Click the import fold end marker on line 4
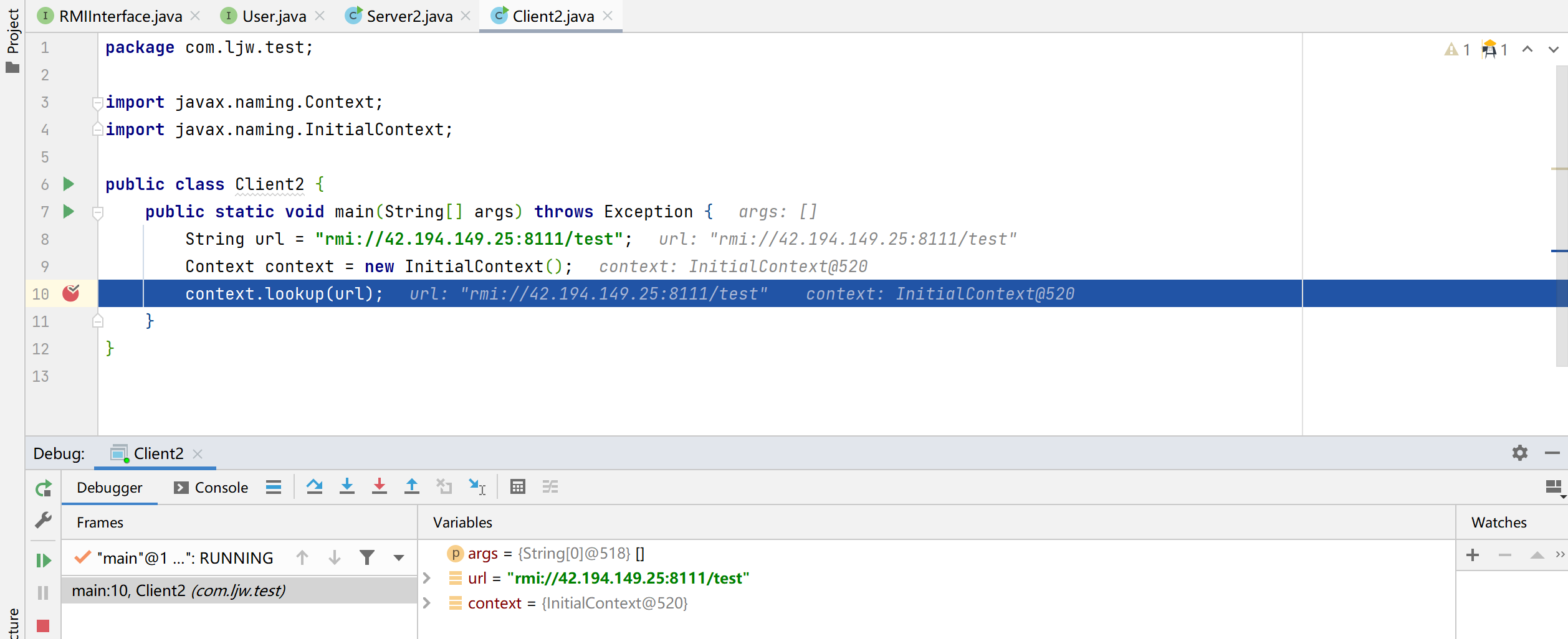Screen dimensions: 1568x639 tap(98, 129)
